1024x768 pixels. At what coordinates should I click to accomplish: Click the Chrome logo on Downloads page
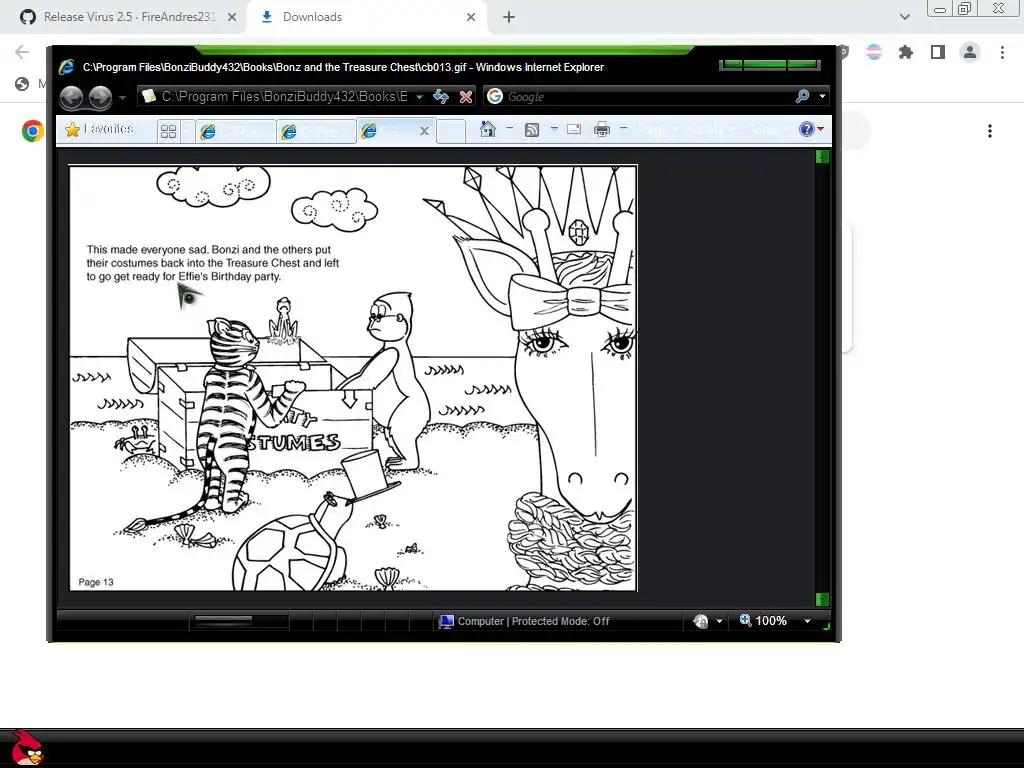click(33, 131)
